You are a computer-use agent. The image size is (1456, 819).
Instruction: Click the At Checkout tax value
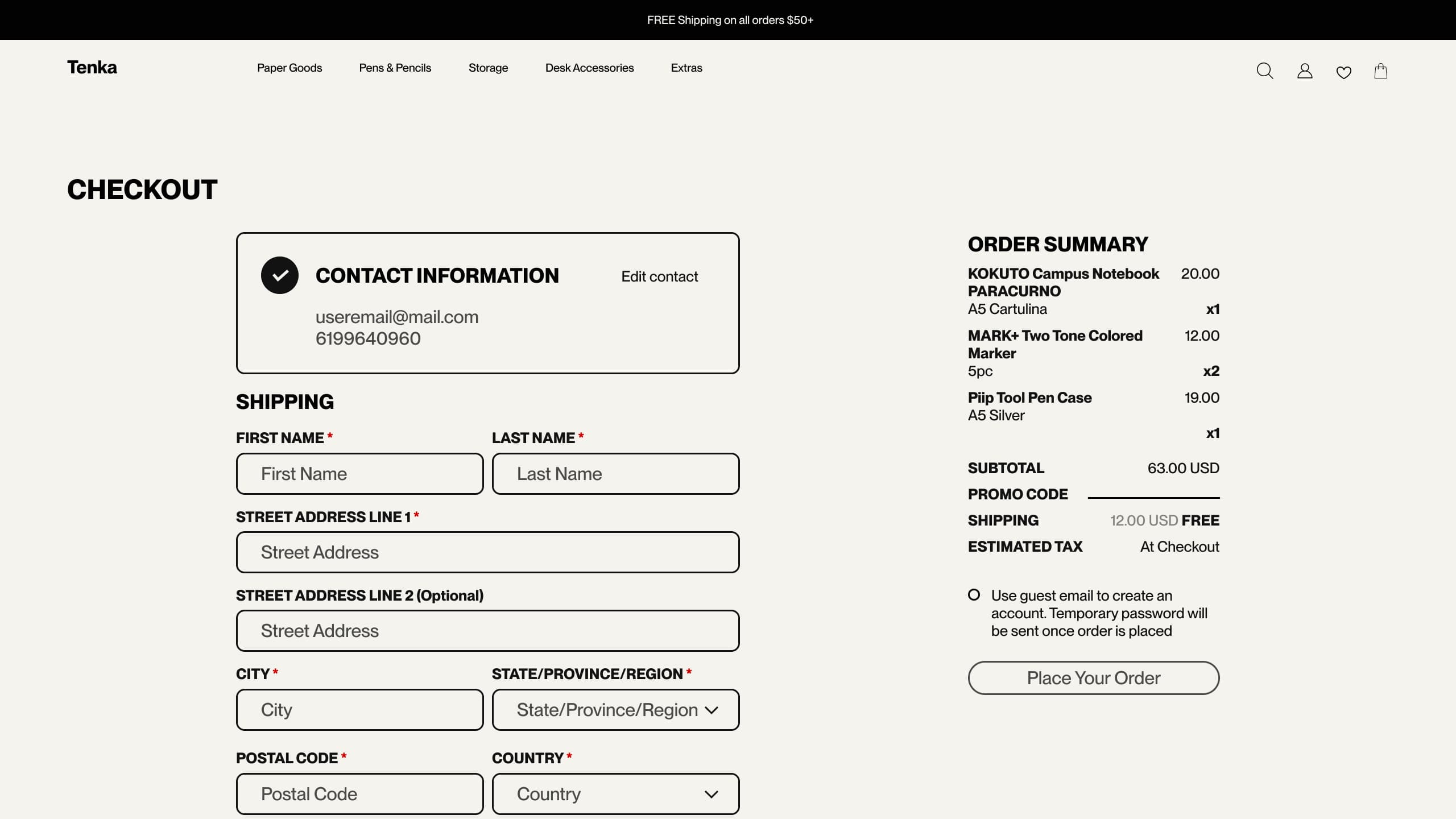pyautogui.click(x=1180, y=547)
